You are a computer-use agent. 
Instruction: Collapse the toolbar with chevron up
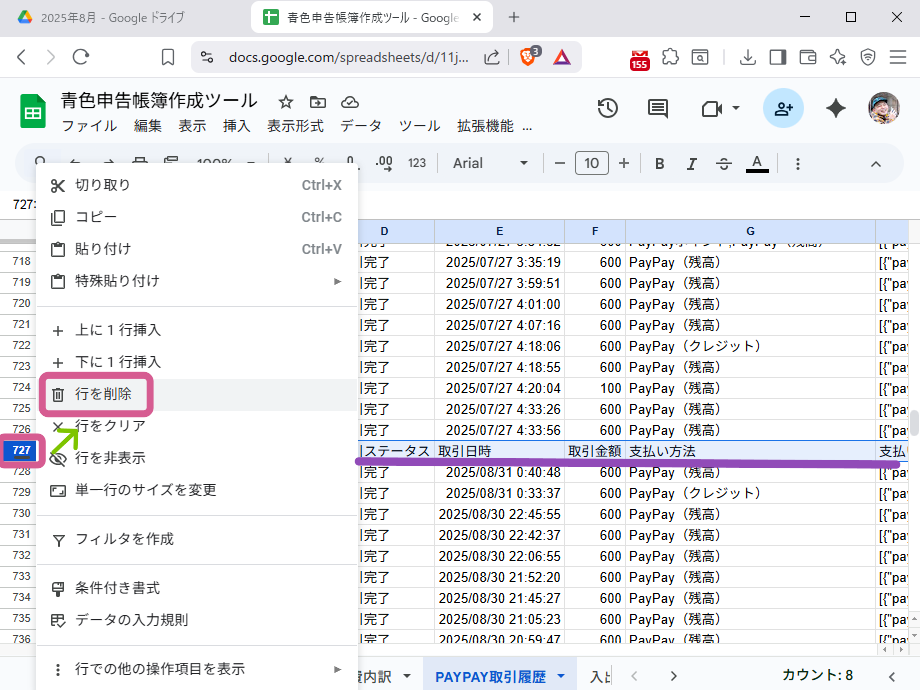pyautogui.click(x=876, y=164)
